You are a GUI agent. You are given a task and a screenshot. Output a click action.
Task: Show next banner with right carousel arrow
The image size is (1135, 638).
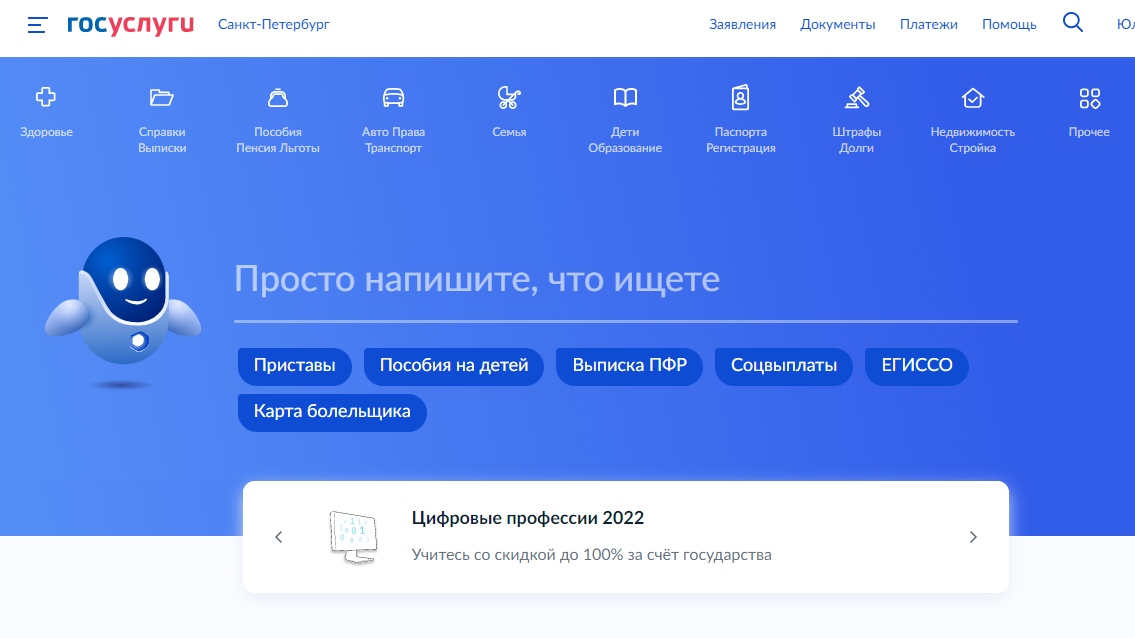972,536
